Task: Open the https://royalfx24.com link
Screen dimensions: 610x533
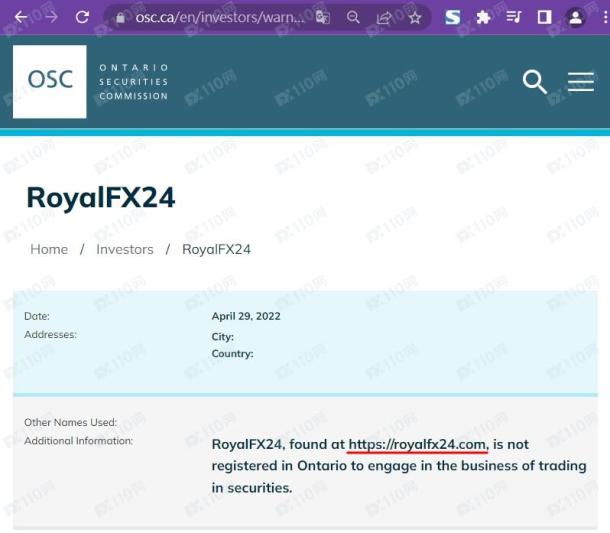Action: coord(417,445)
